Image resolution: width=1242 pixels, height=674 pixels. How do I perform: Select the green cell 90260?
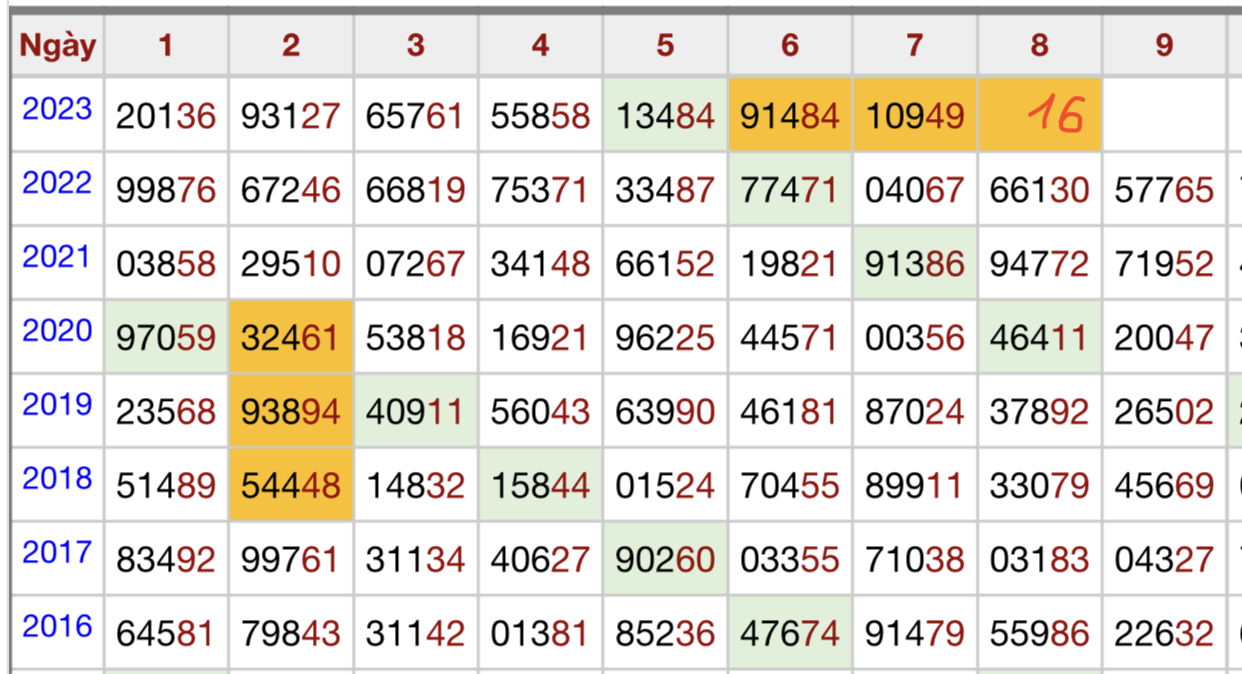[x=665, y=559]
